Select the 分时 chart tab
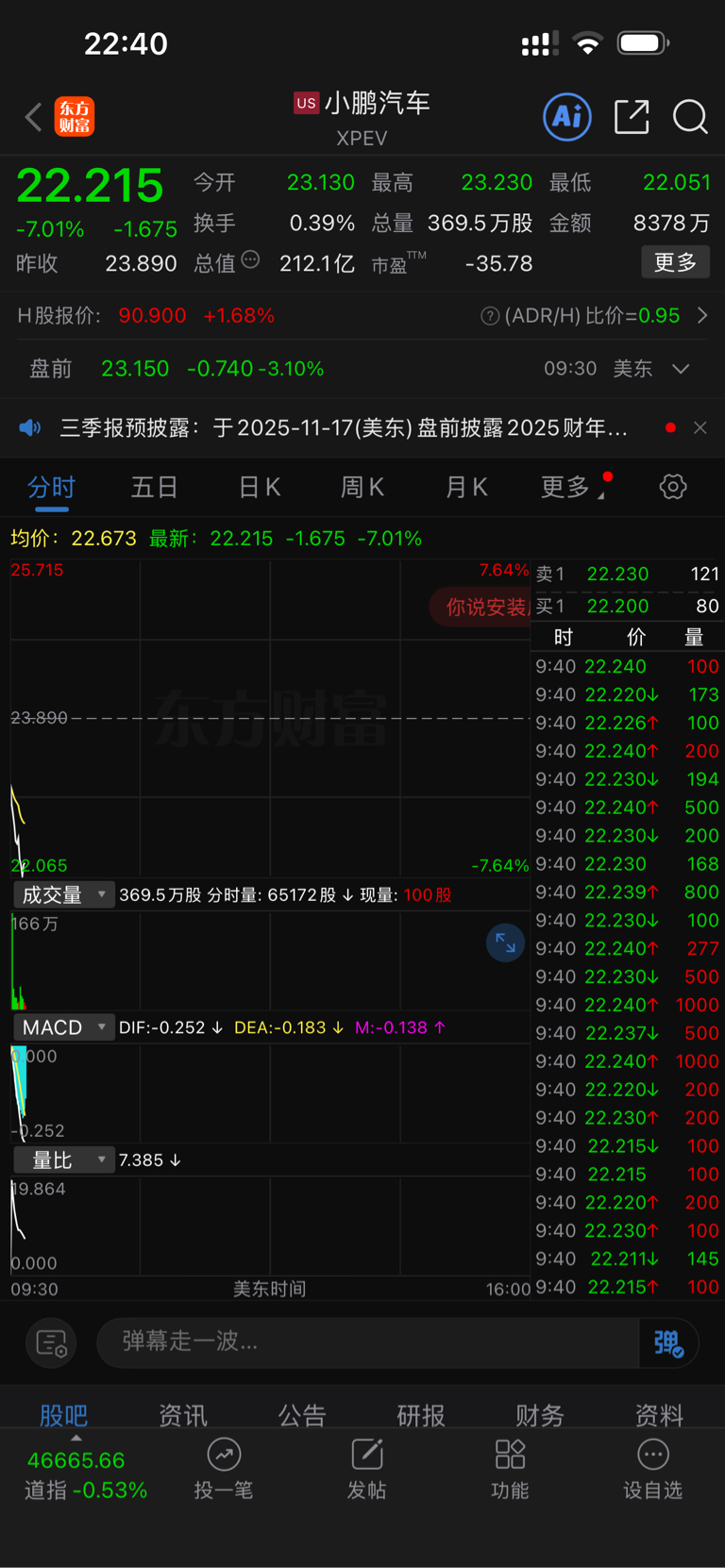Image resolution: width=725 pixels, height=1568 pixels. [x=51, y=487]
